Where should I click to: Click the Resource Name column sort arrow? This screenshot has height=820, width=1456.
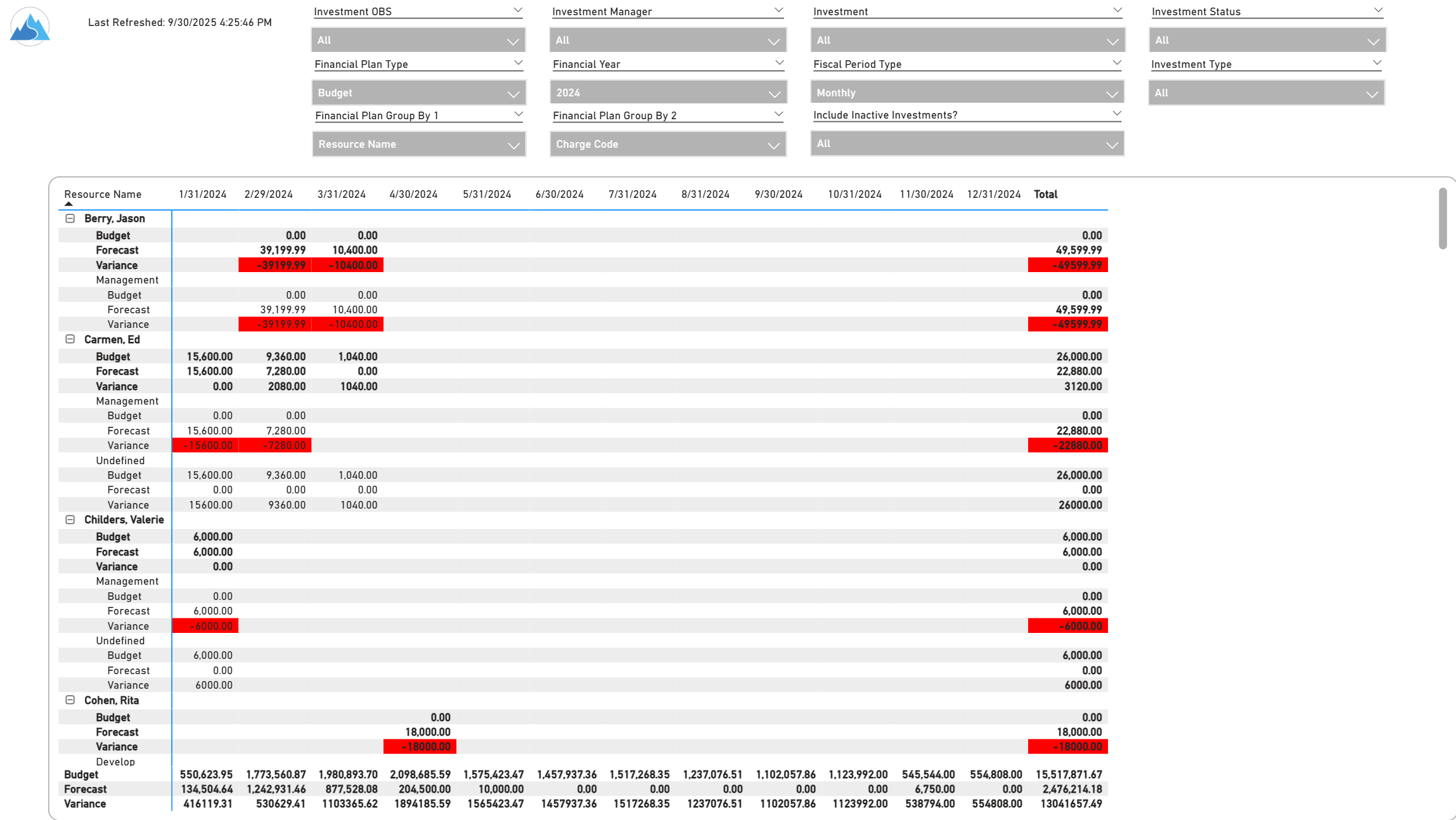tap(68, 204)
